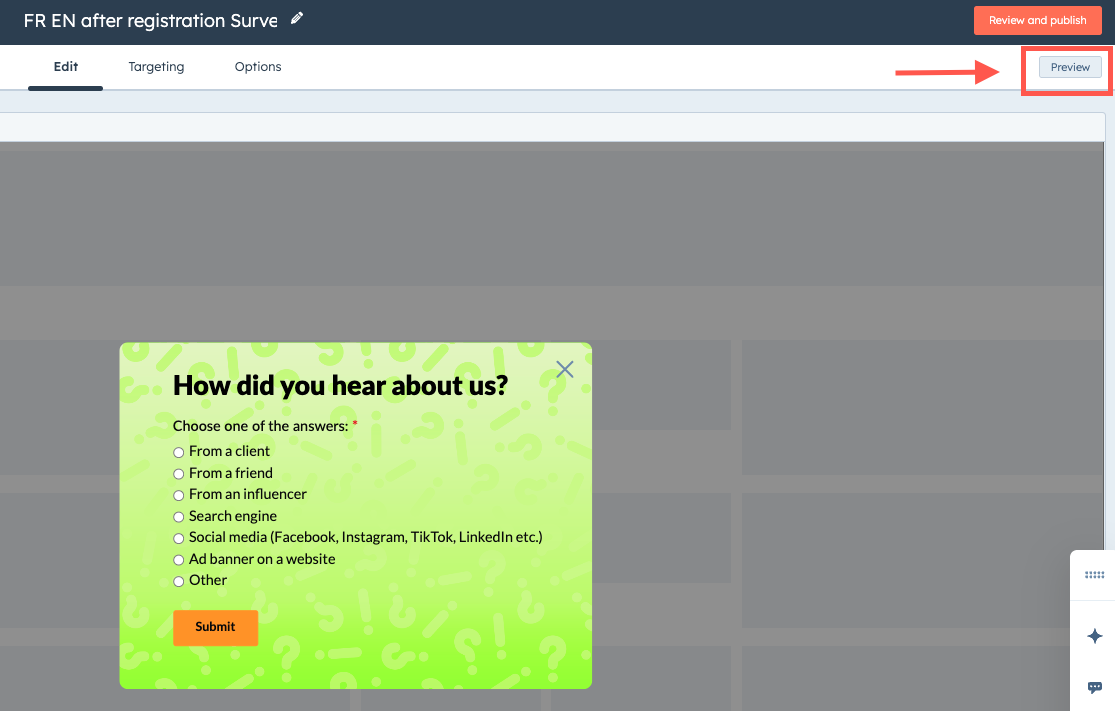Switch to the Targeting tab
The width and height of the screenshot is (1115, 711).
(x=156, y=67)
